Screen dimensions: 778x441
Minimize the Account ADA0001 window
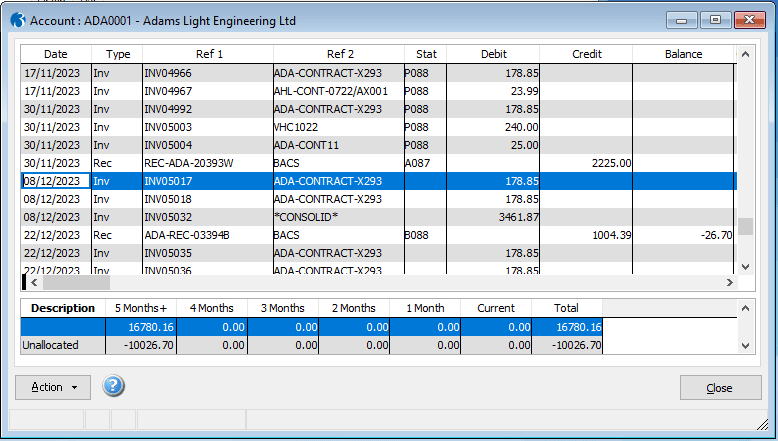coord(684,20)
